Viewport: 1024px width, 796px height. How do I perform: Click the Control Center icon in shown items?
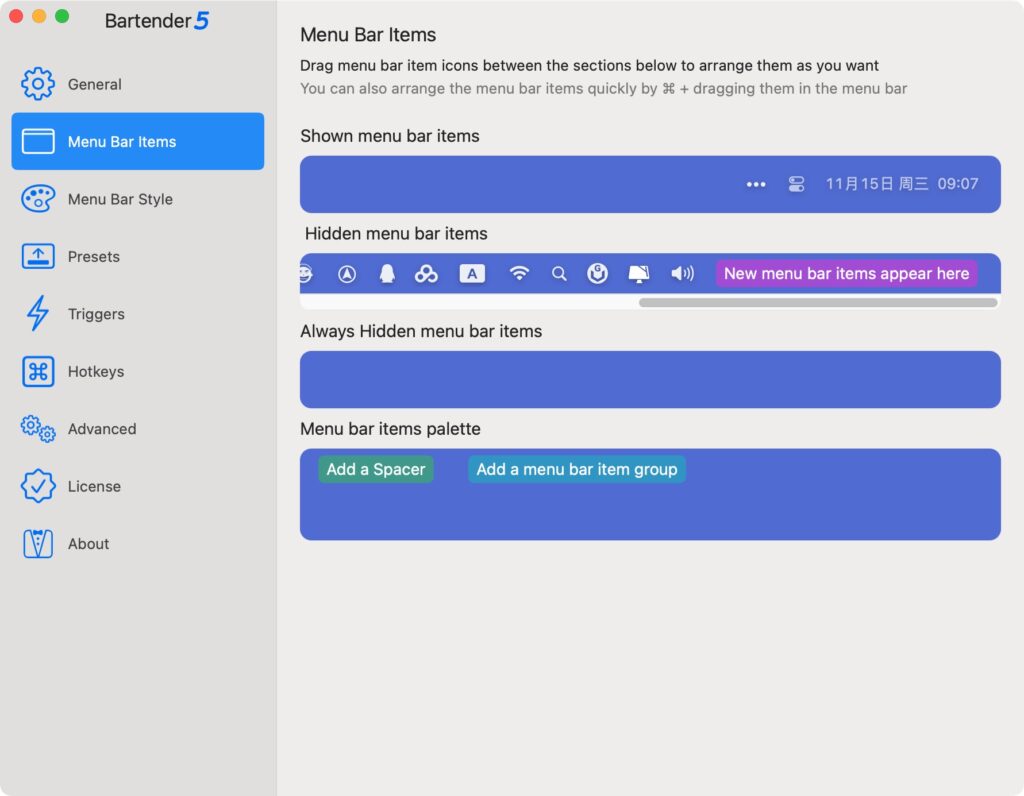tap(797, 184)
